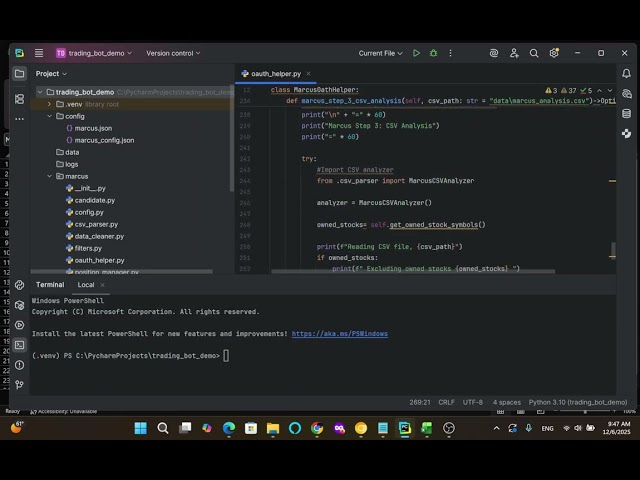
Task: Click editor horizontal scrollbar
Action: (x=413, y=271)
